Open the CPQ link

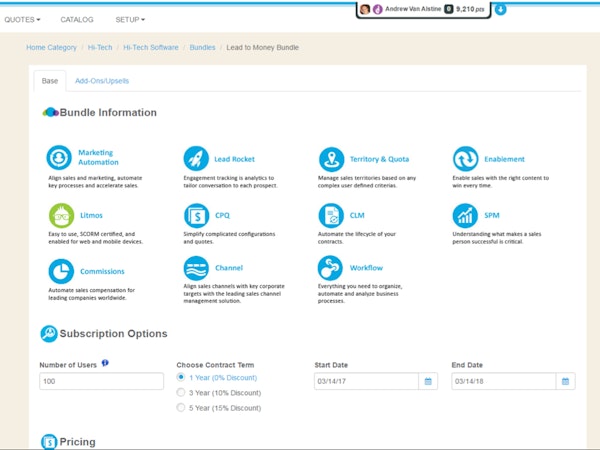coord(222,215)
